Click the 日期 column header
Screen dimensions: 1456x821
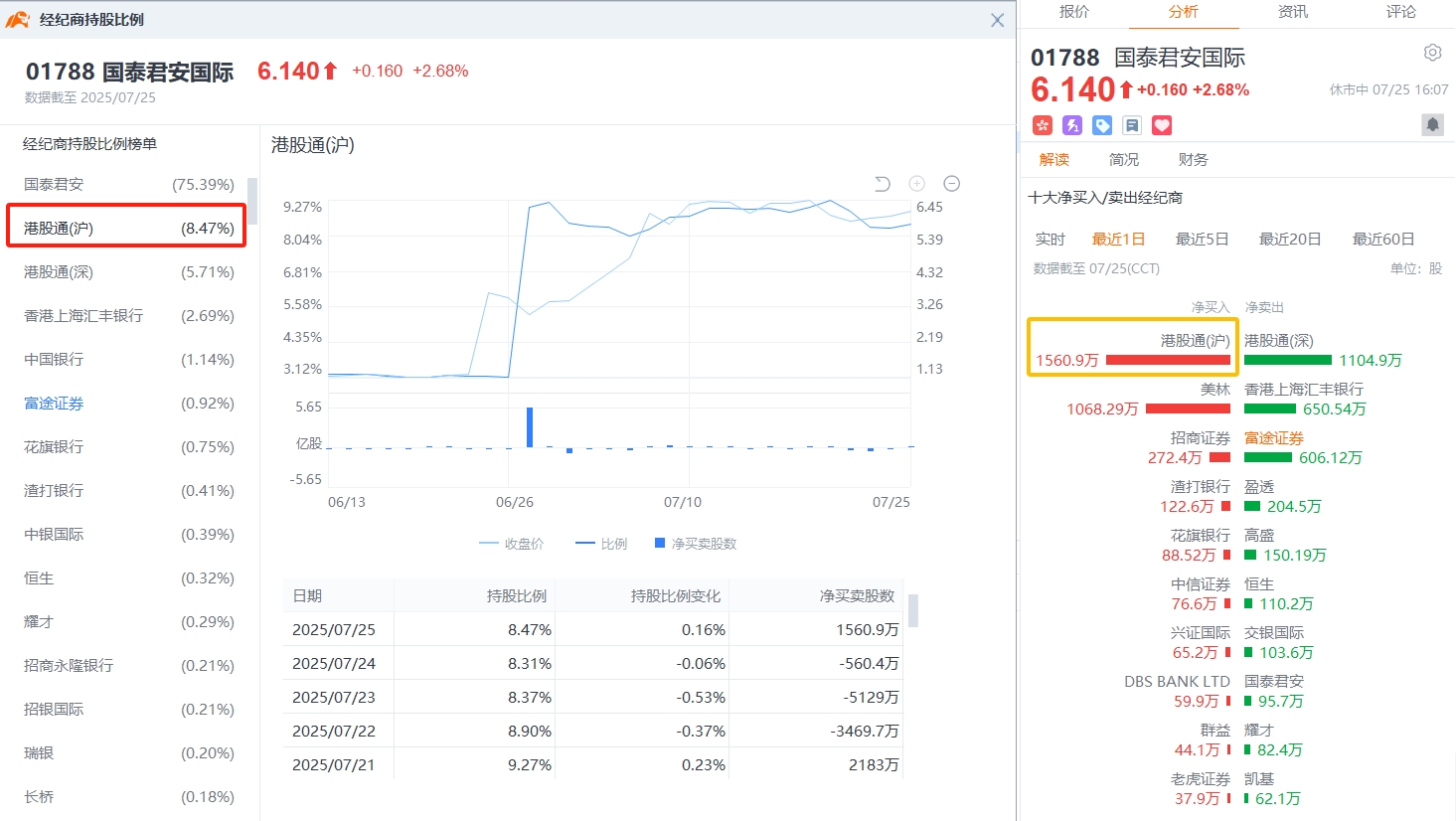[x=307, y=596]
